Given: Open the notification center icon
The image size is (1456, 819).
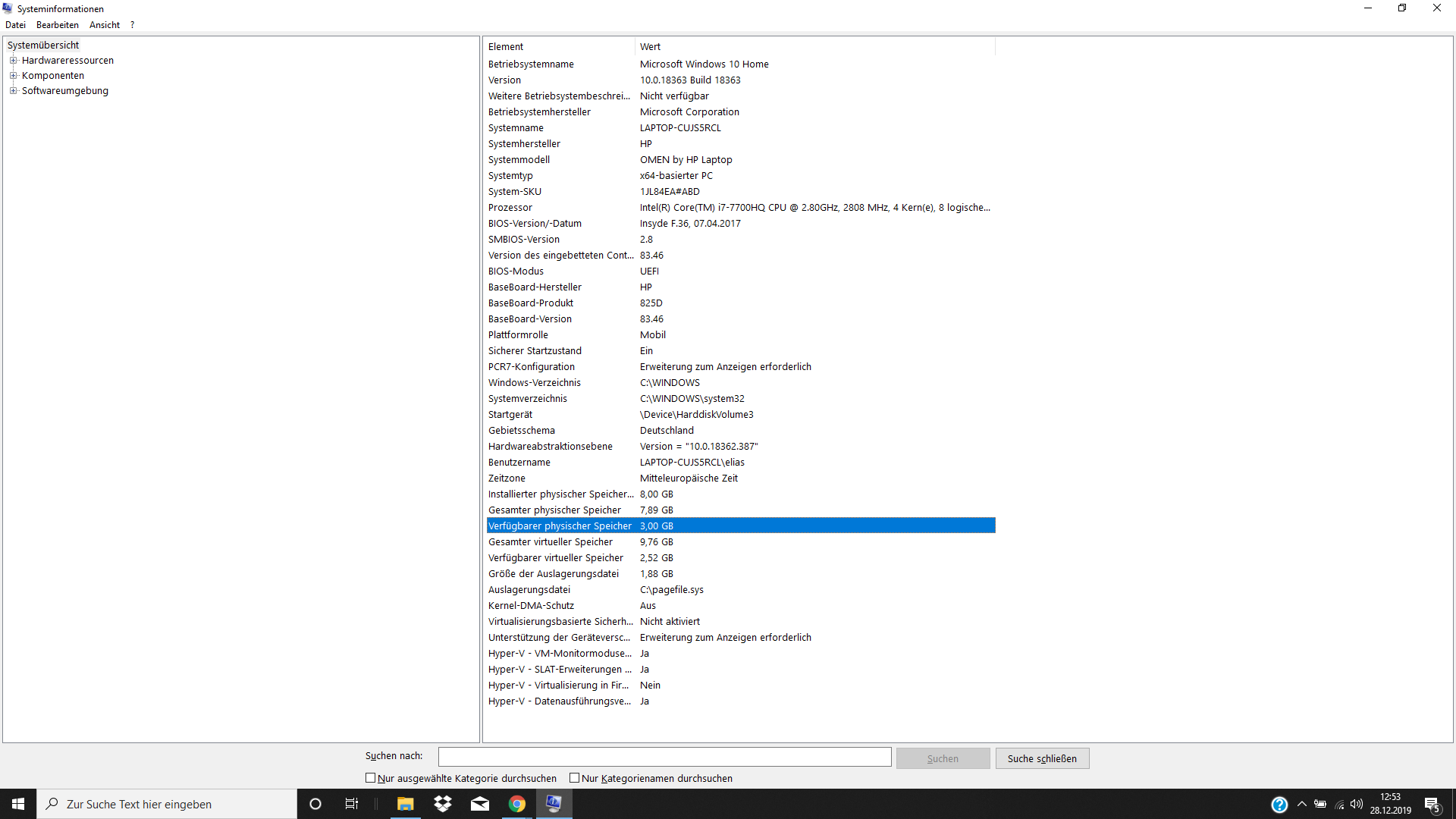Looking at the screenshot, I should coord(1432,805).
